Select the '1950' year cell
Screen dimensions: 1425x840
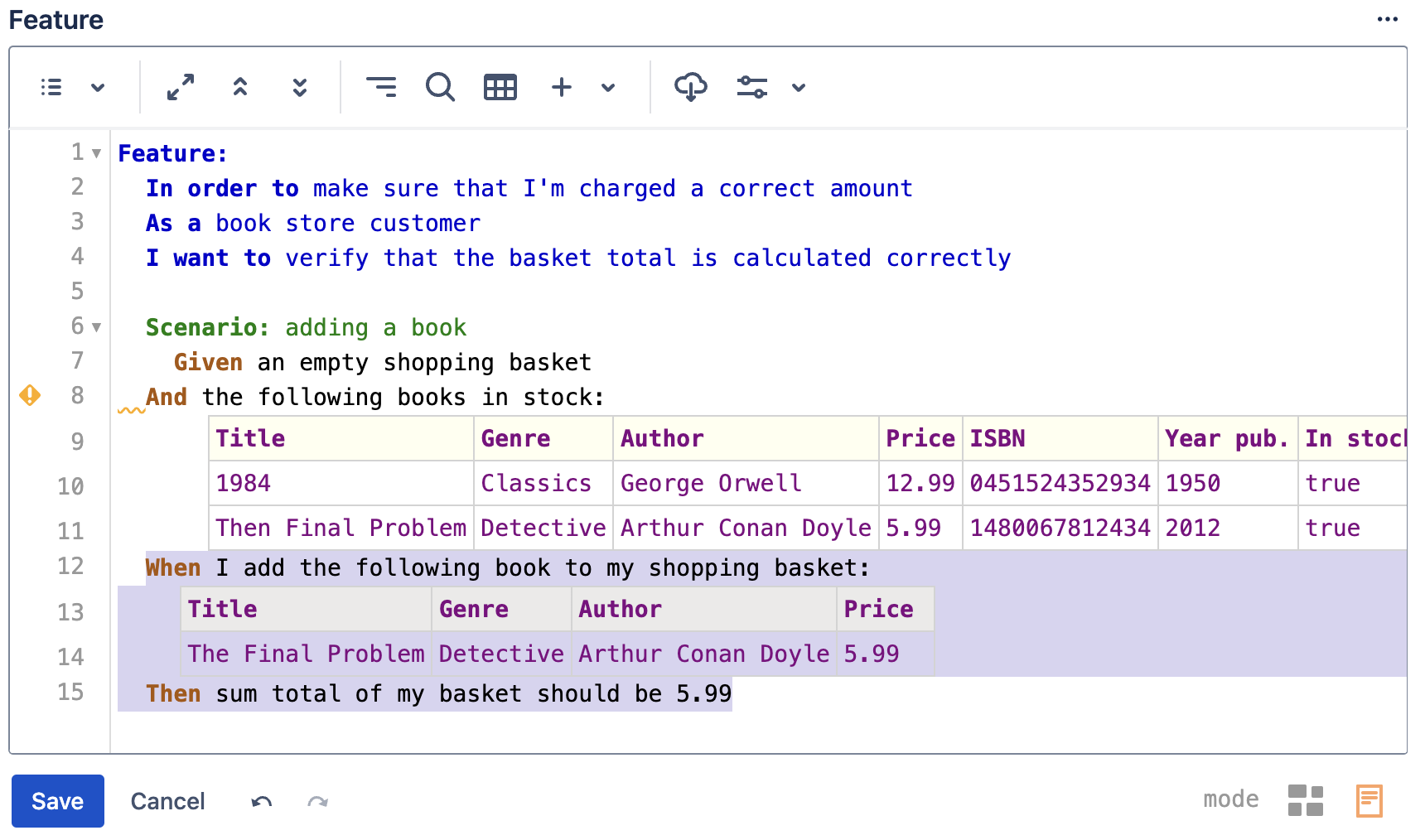coord(1228,483)
